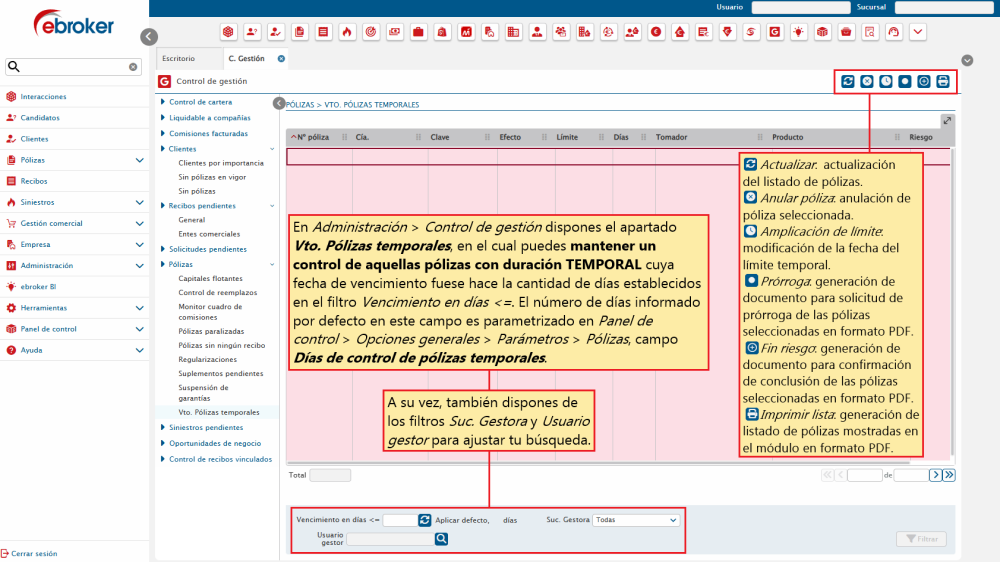Click the euro coin icon in top toolbar
The height and width of the screenshot is (562, 1000).
click(656, 32)
